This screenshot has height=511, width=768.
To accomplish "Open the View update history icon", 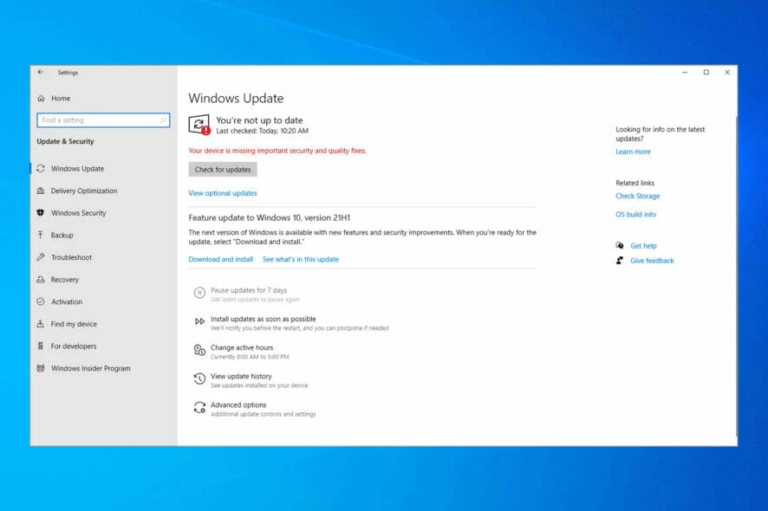I will pyautogui.click(x=200, y=379).
